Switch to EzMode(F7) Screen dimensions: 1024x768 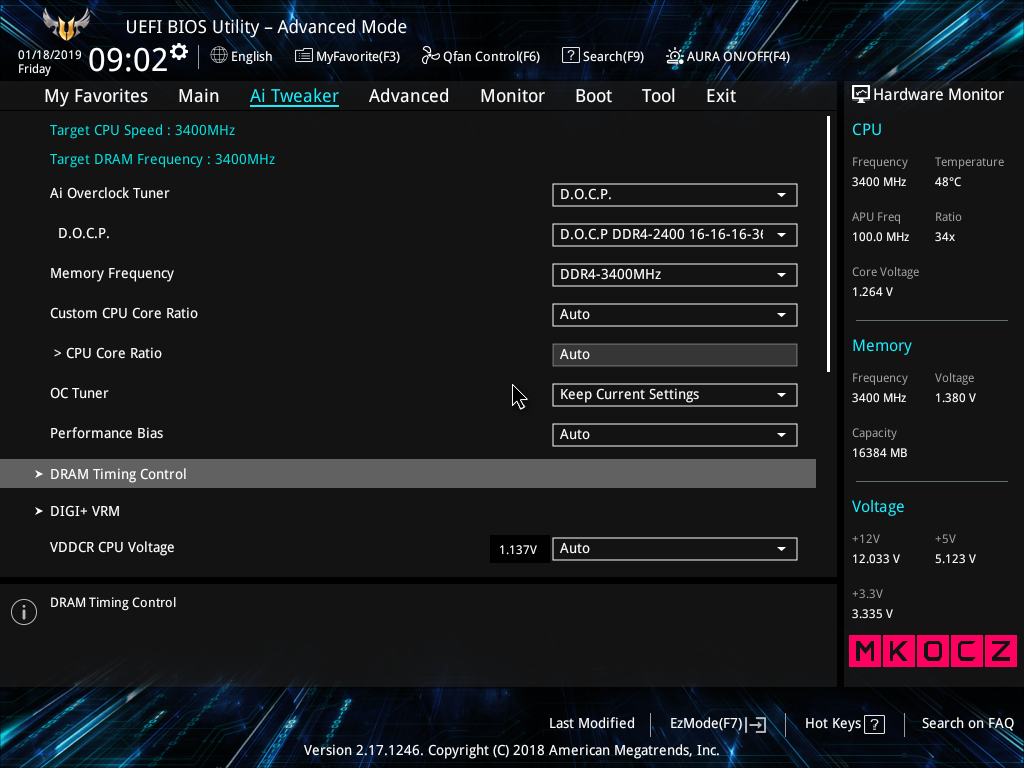pos(718,724)
